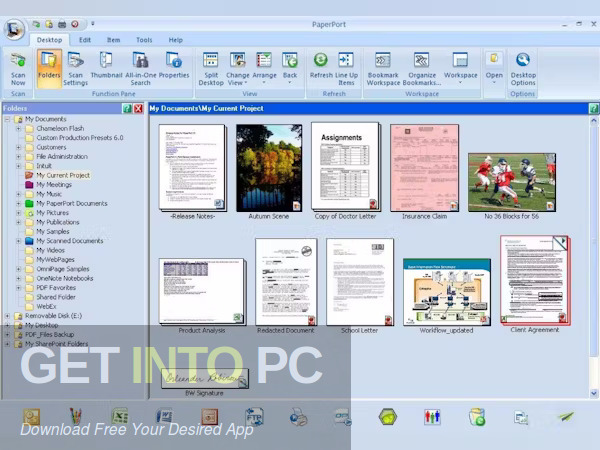Click Bookmark Workspace
Viewport: 600px width, 450px height.
point(383,69)
